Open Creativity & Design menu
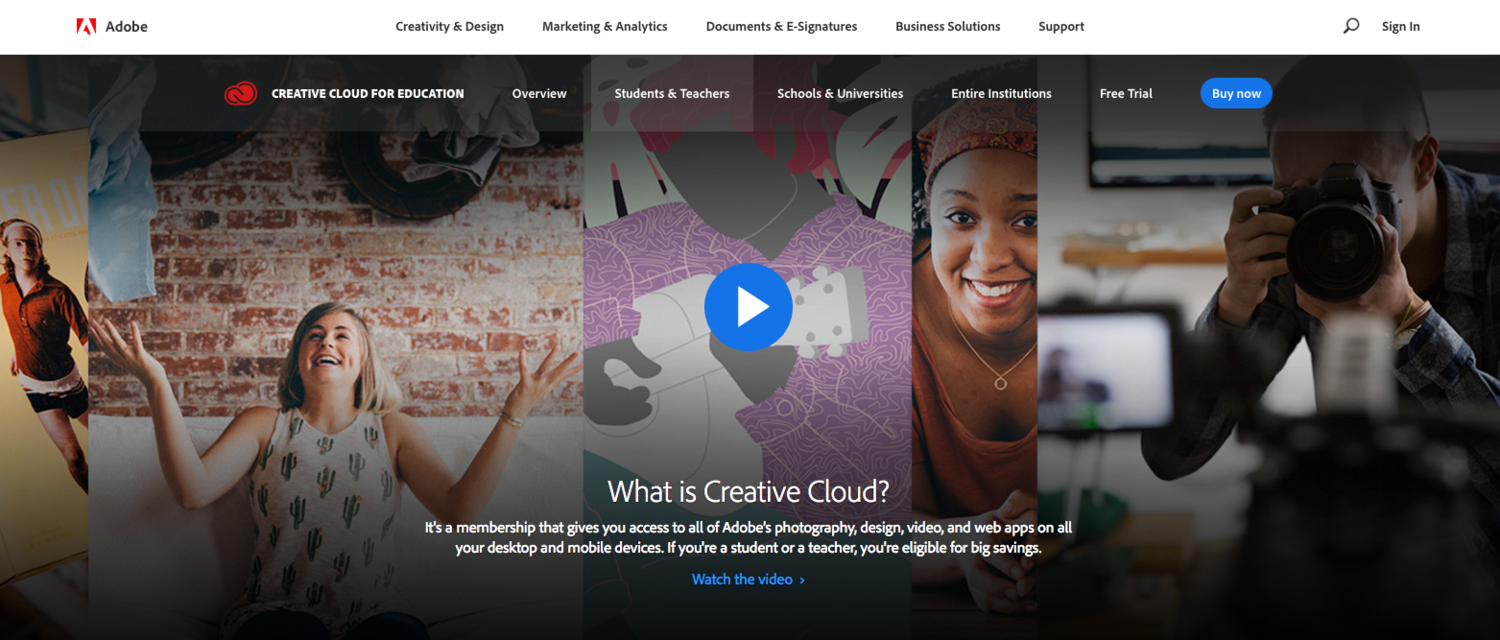Viewport: 1500px width, 640px height. (450, 27)
